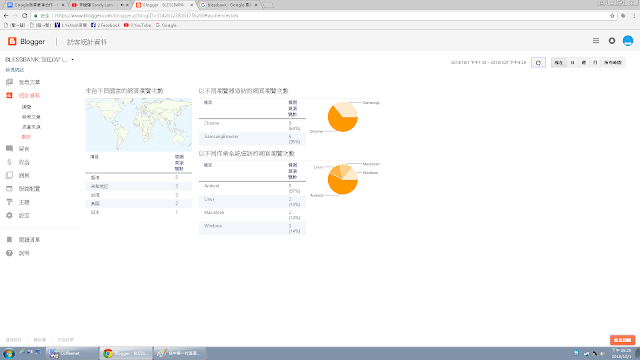Viewport: 640px width, 360px height.
Task: Click the taskbar clock
Action: 622,353
